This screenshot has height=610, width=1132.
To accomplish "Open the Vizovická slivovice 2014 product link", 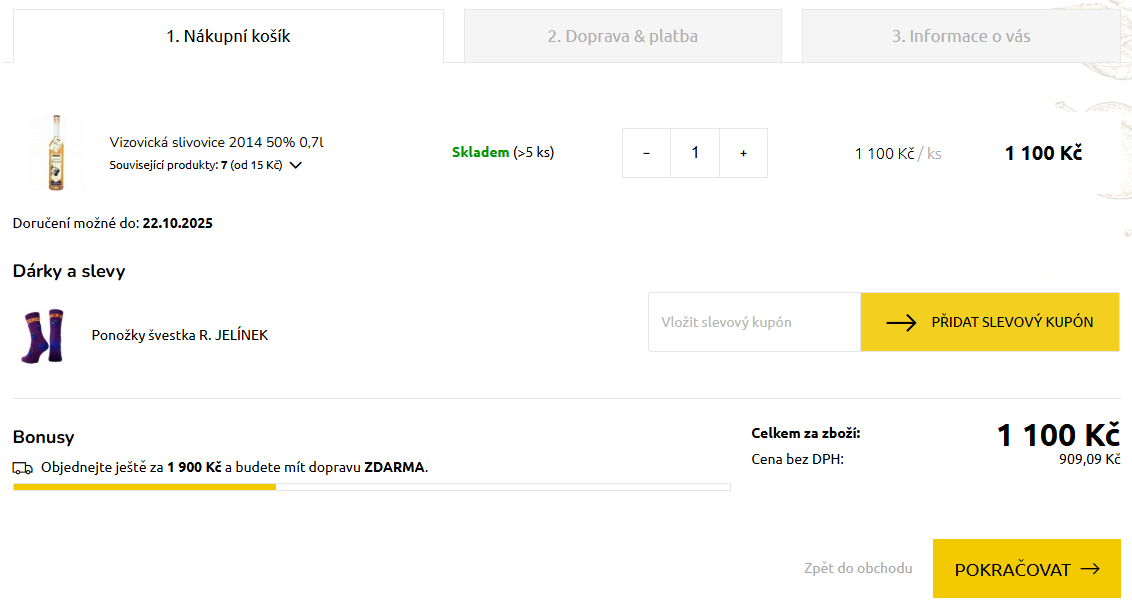I will click(216, 142).
